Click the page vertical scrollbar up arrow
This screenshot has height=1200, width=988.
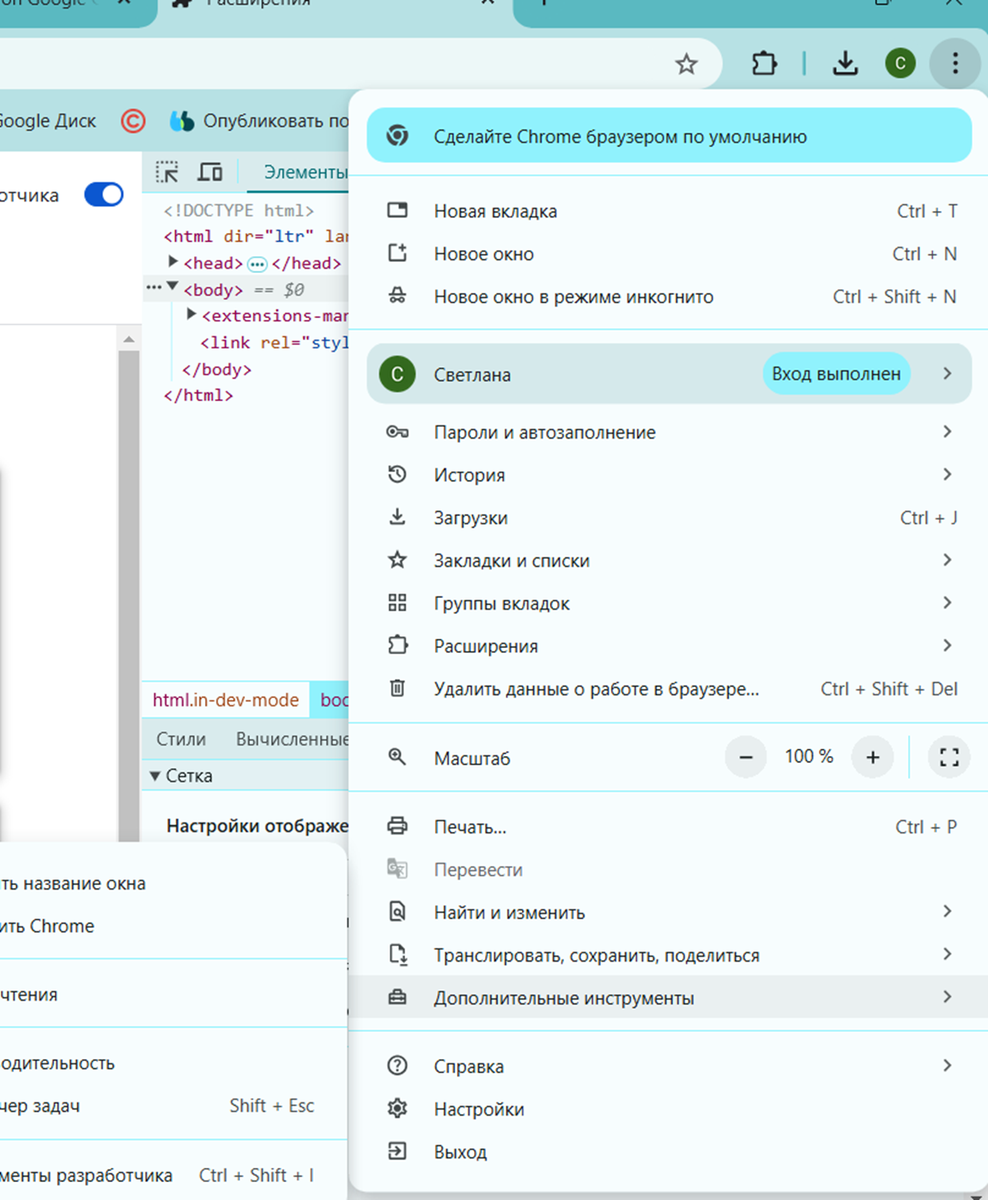pyautogui.click(x=128, y=341)
